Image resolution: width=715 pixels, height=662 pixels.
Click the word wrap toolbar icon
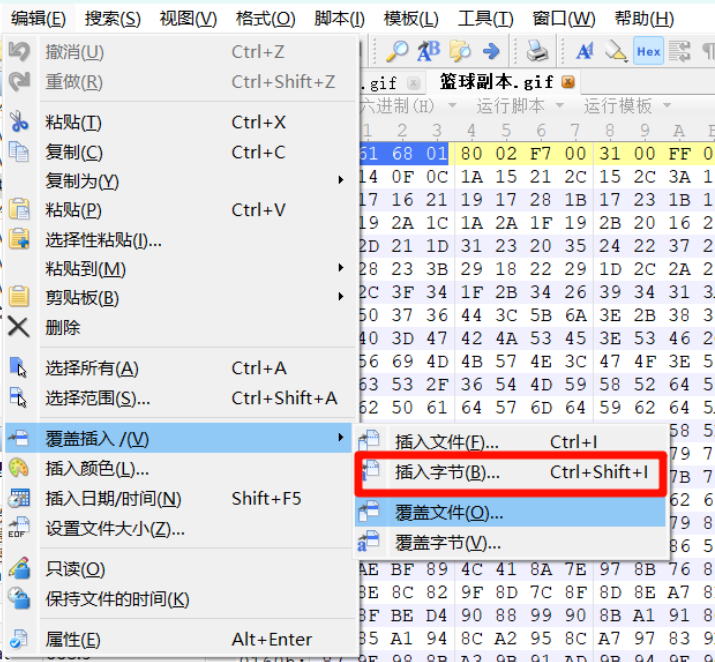coord(679,51)
